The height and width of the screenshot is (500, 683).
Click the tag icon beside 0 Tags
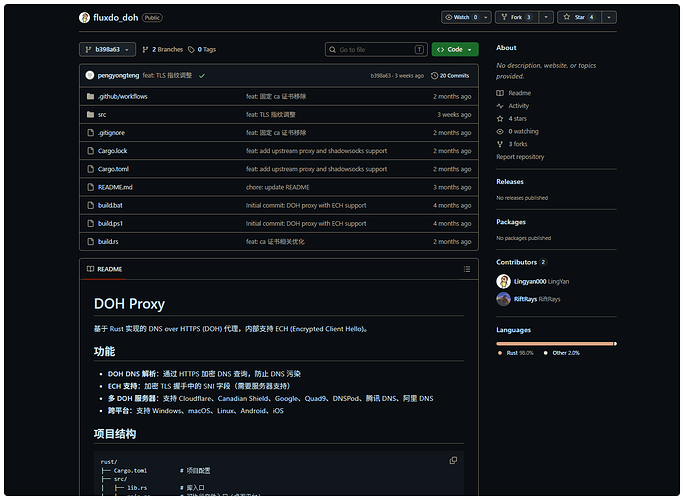[x=191, y=50]
